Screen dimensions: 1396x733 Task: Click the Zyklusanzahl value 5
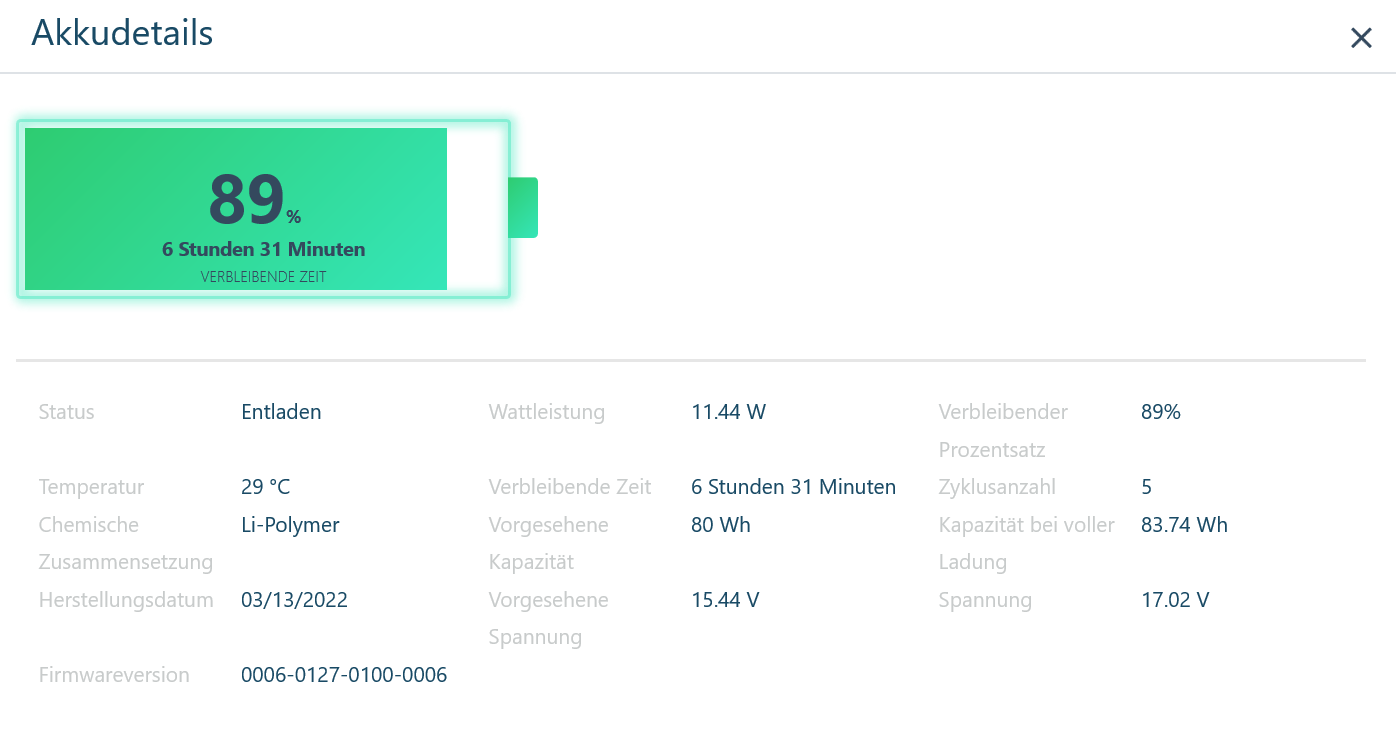pos(1146,487)
